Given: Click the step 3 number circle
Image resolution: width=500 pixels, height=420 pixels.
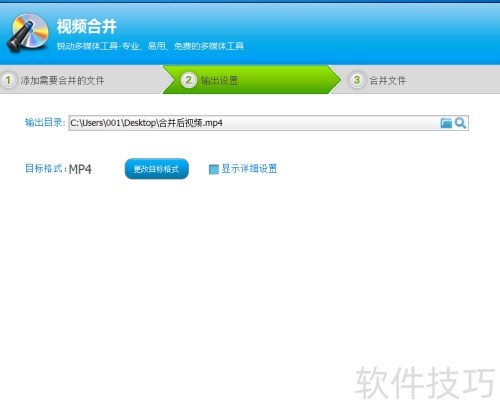Looking at the screenshot, I should (x=357, y=80).
